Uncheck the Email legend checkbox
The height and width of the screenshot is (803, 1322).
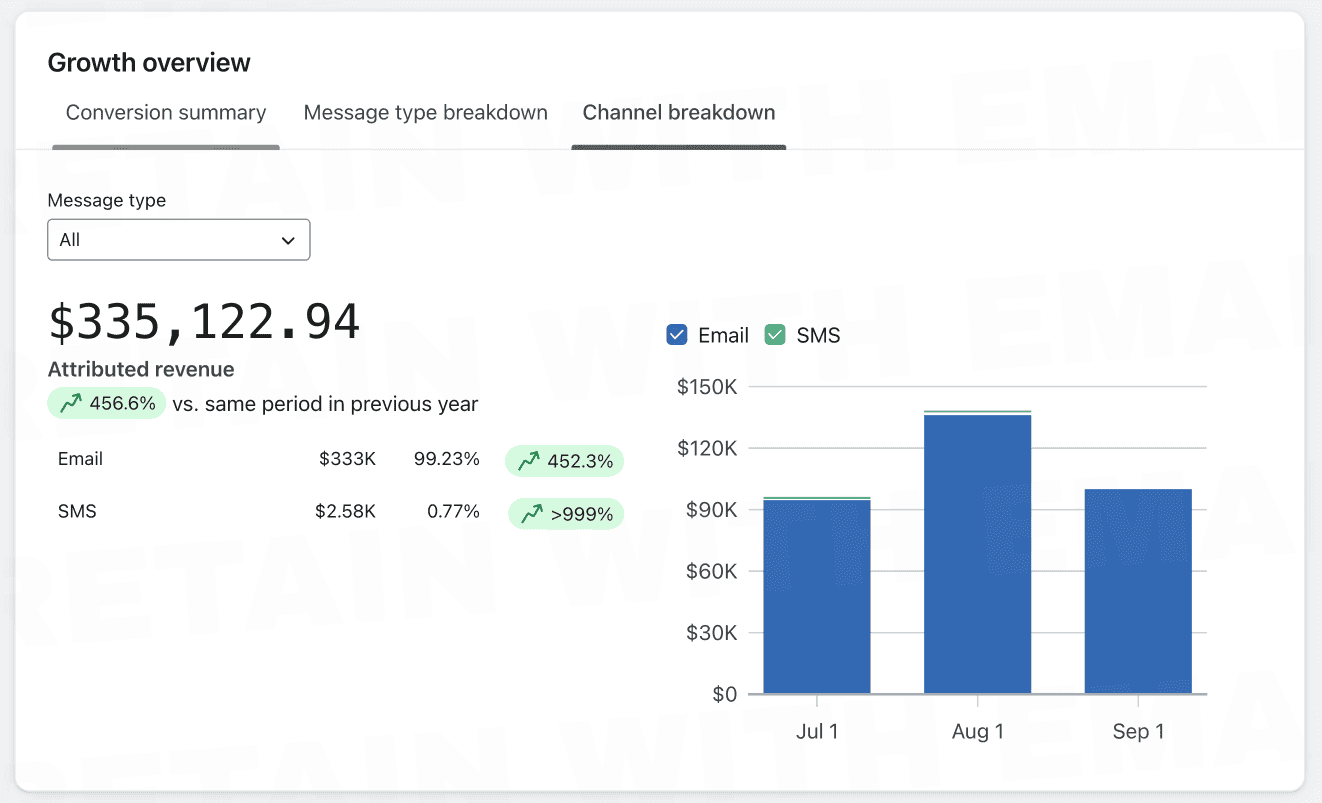click(x=677, y=336)
